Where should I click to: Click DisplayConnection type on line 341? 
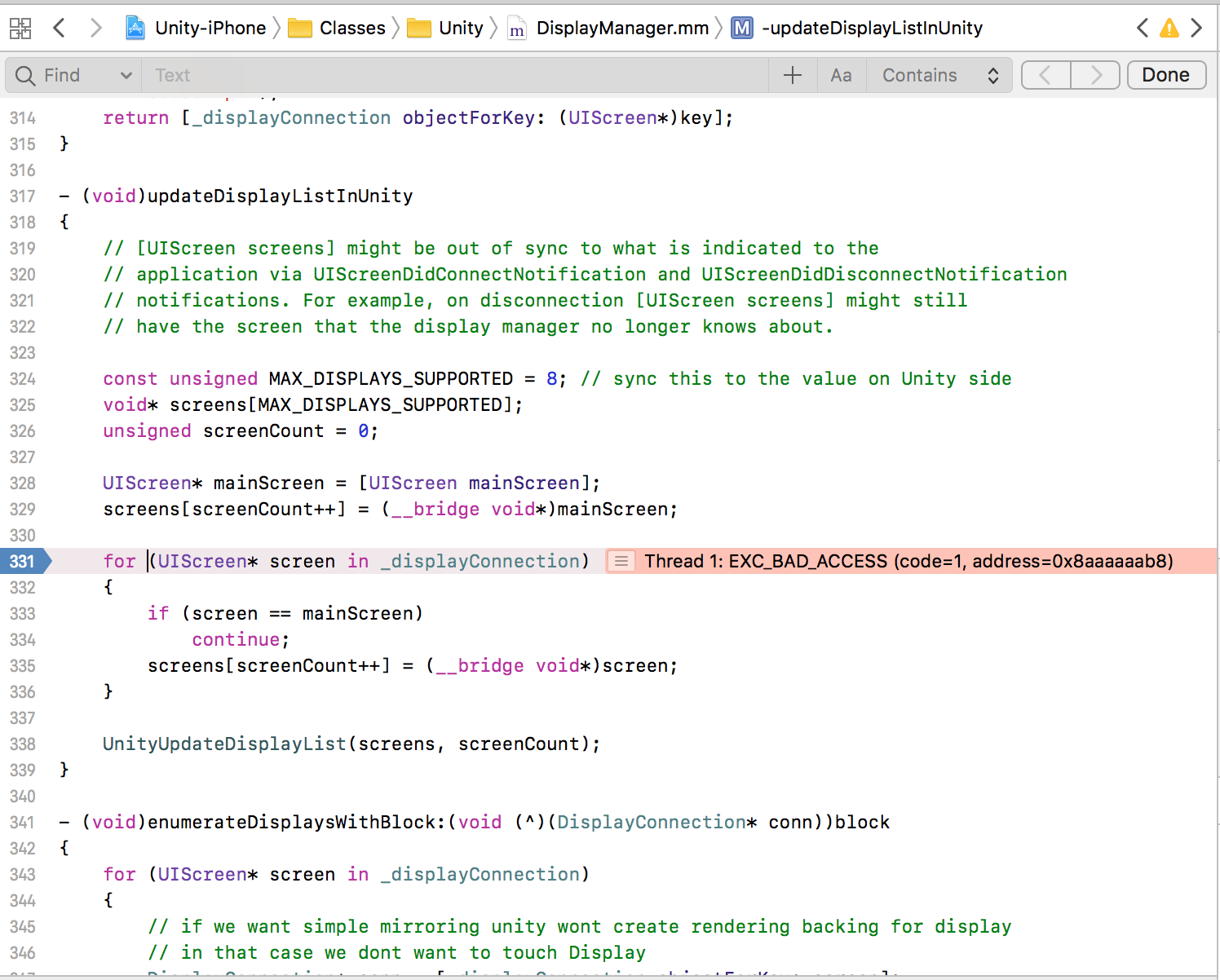(x=651, y=822)
